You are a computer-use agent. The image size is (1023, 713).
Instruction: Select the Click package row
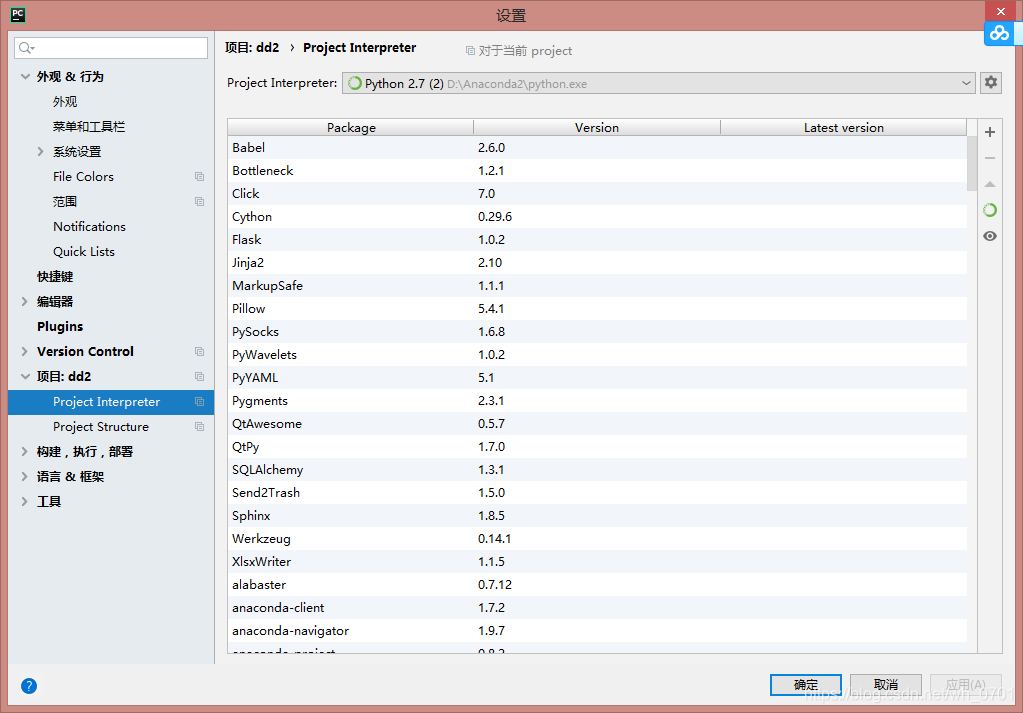click(597, 194)
